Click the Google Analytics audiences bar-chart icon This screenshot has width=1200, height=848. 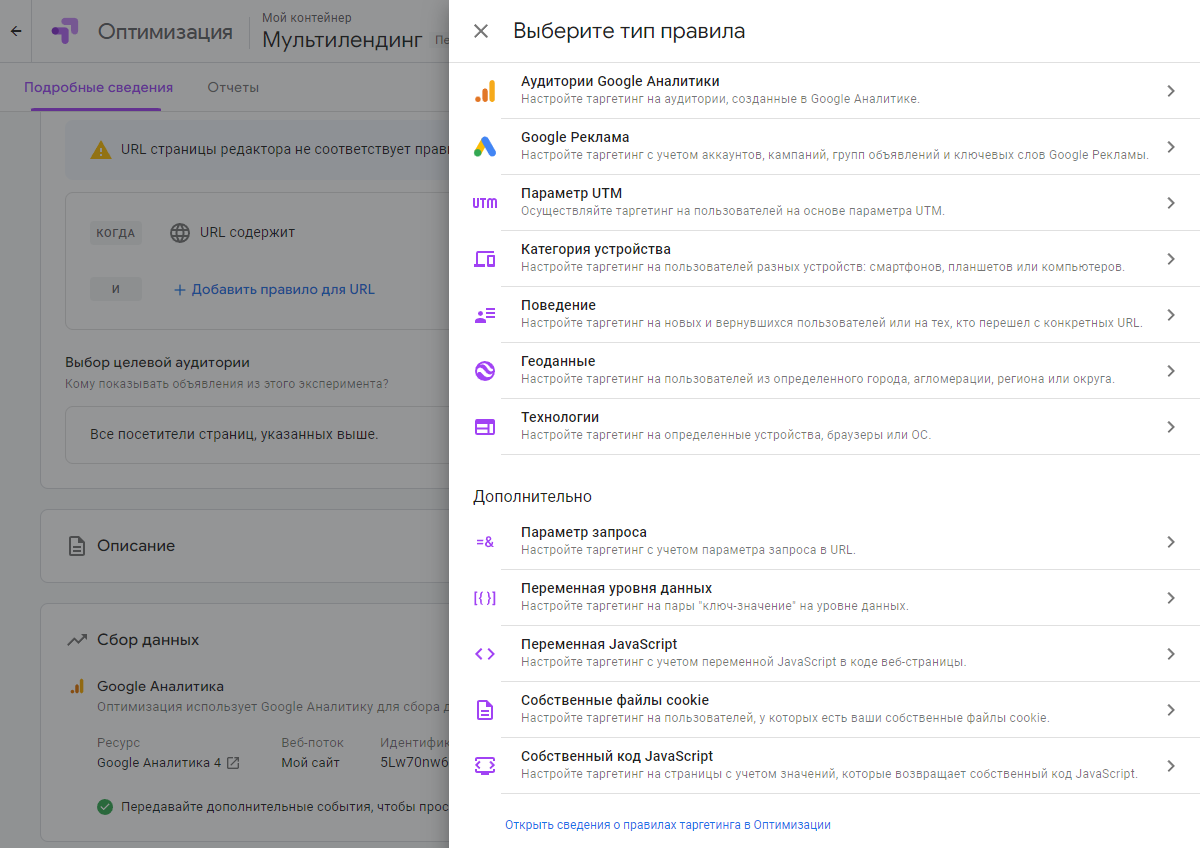485,91
